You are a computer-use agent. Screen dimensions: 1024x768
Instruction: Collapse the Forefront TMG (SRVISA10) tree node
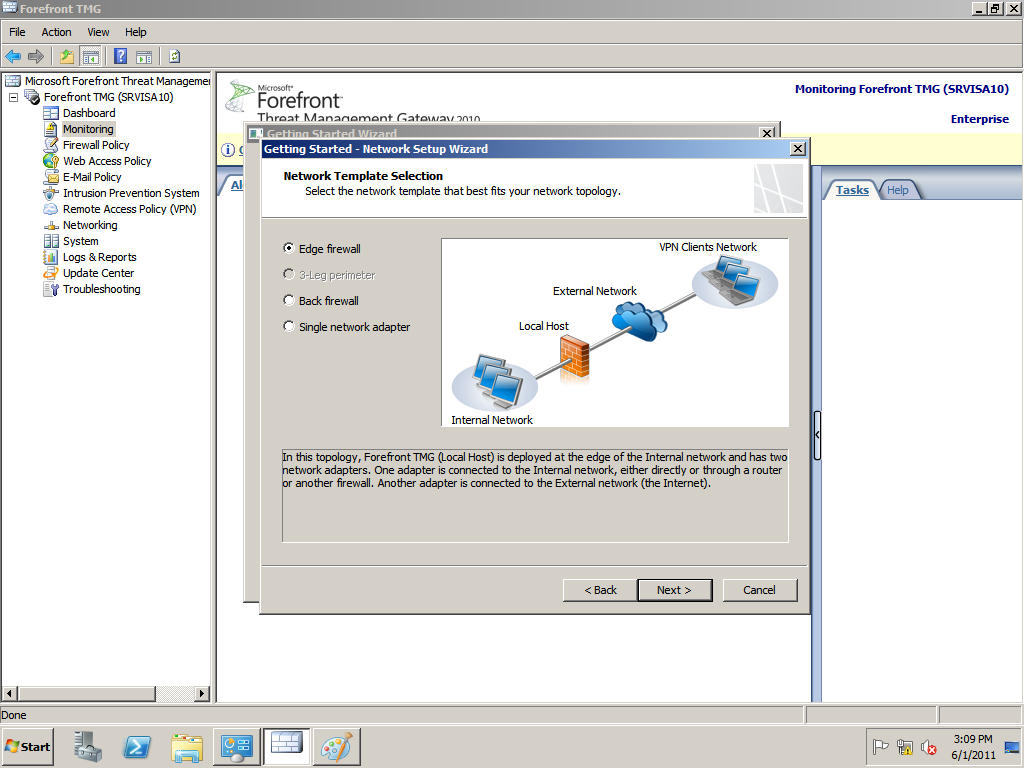pyautogui.click(x=14, y=97)
